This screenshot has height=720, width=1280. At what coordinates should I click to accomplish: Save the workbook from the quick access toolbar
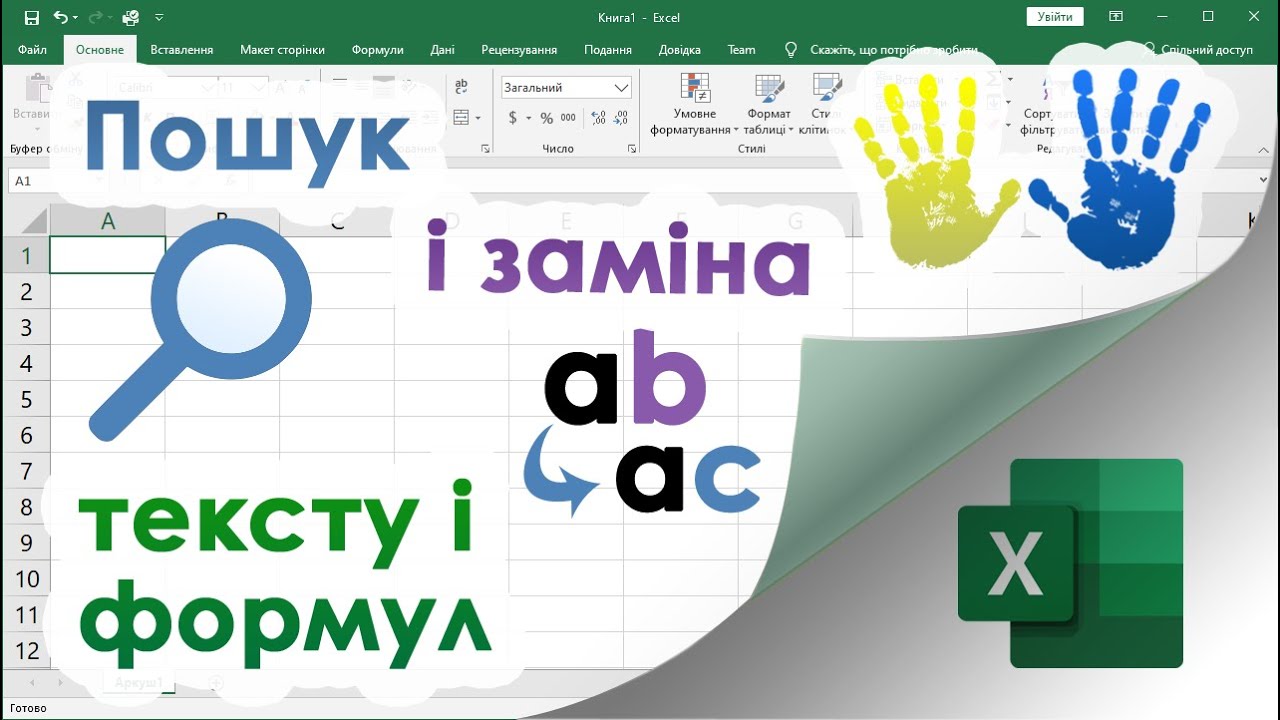point(31,17)
